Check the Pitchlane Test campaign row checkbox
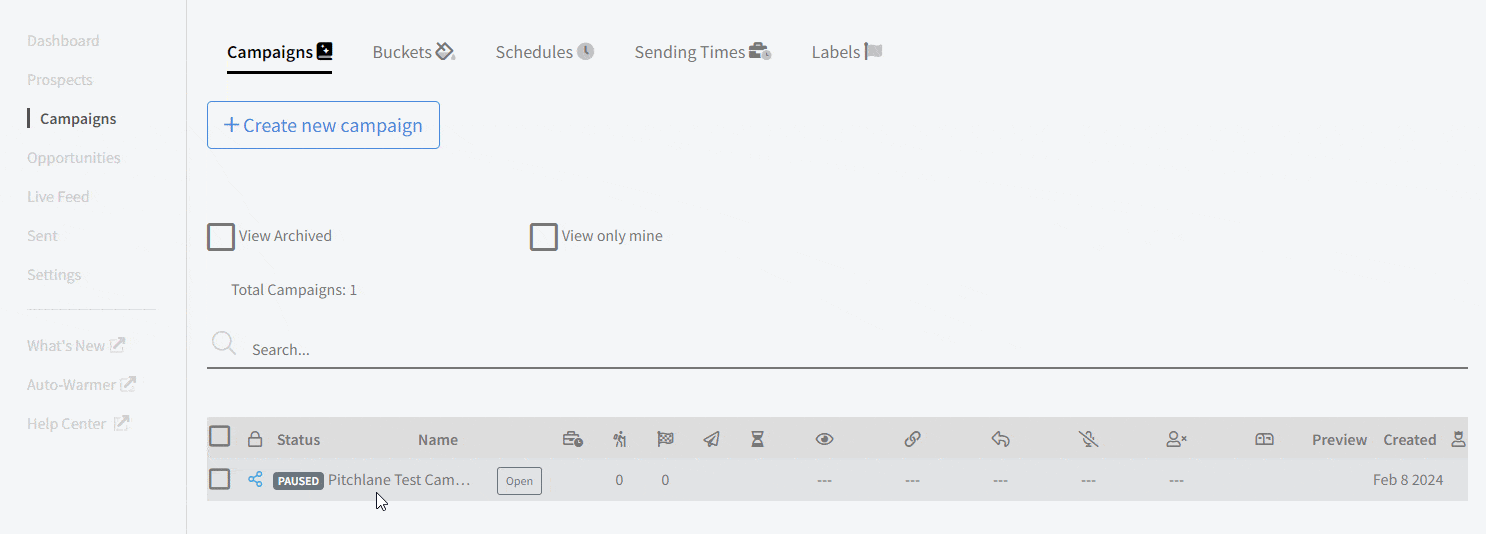The image size is (1486, 534). pos(220,479)
